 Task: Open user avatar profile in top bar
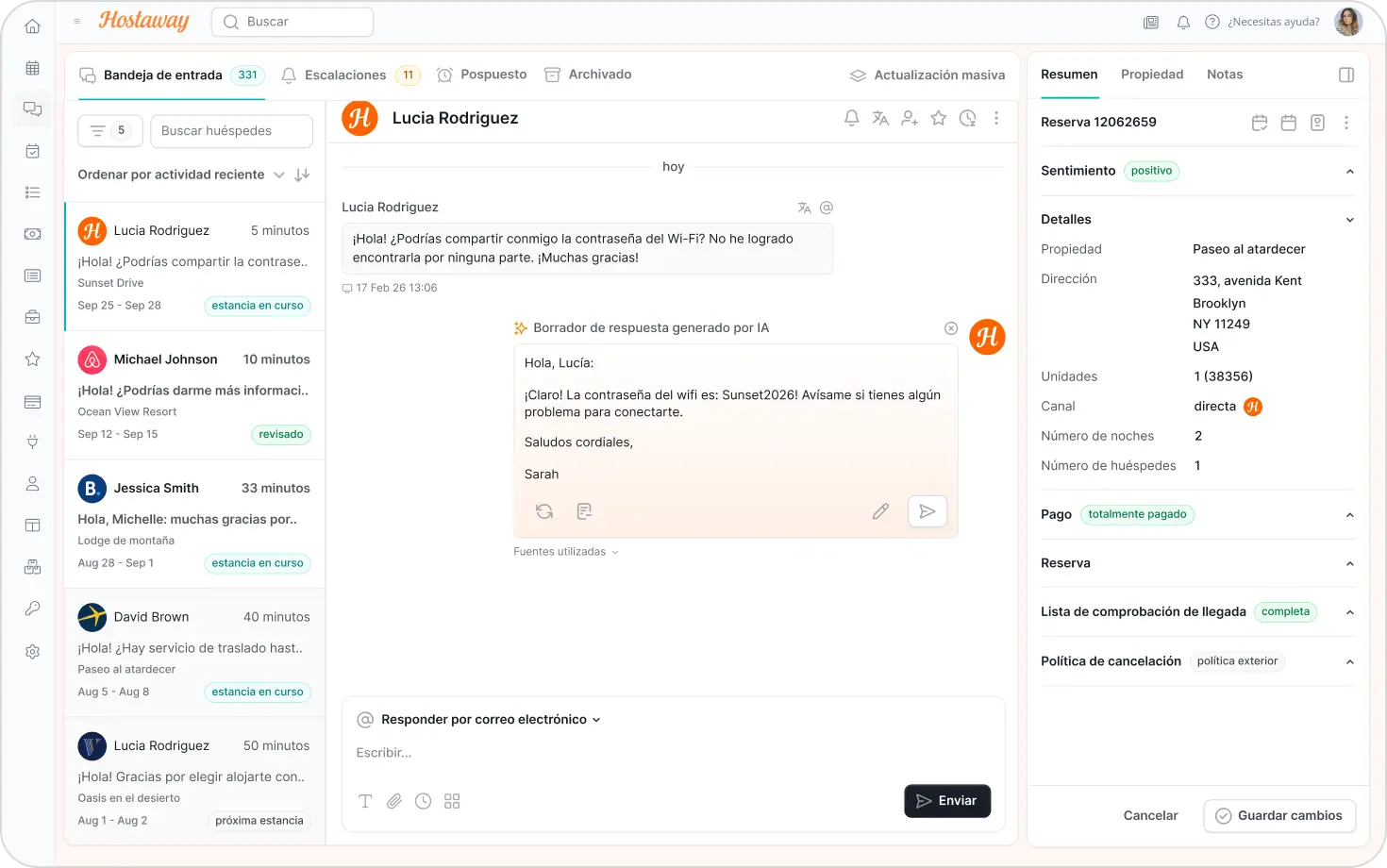1348,22
